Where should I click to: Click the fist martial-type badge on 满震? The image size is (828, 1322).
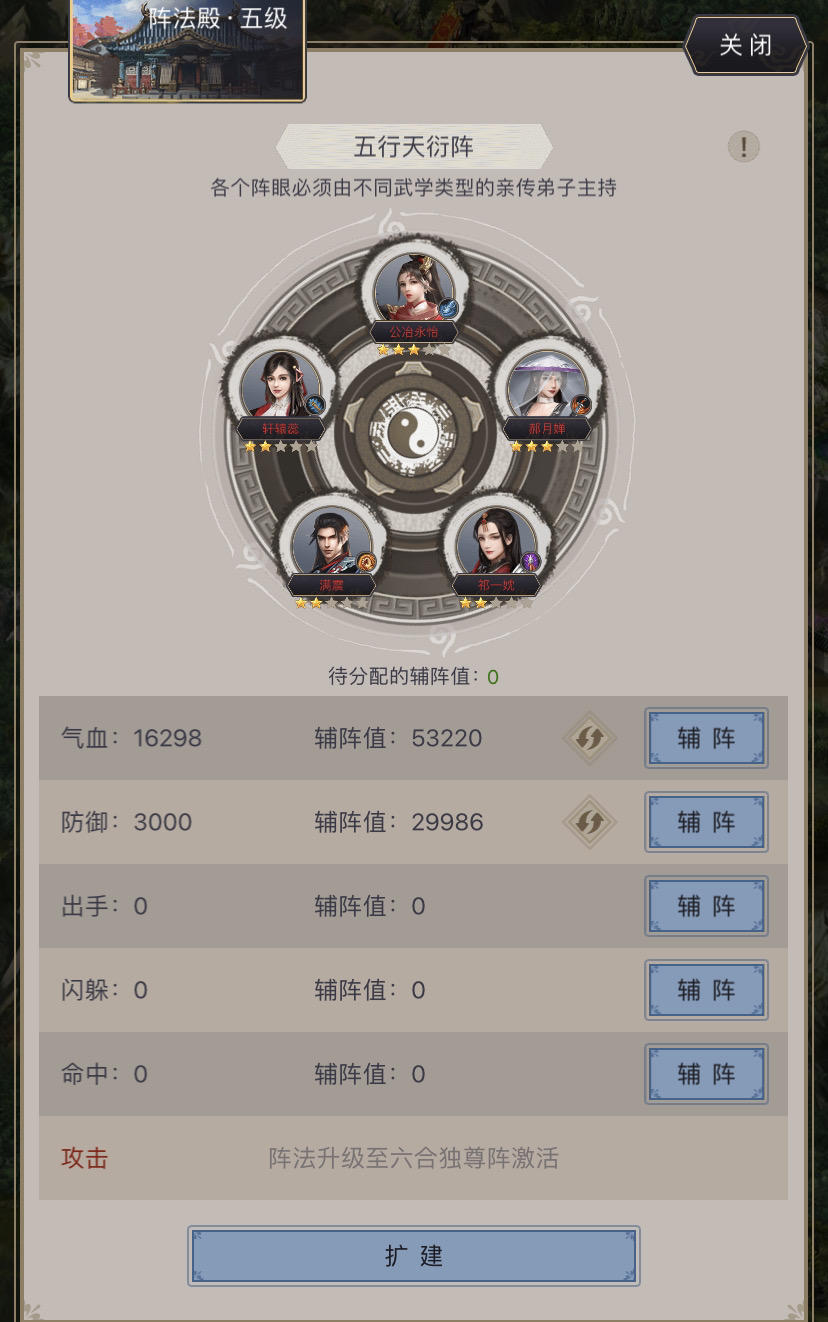366,562
